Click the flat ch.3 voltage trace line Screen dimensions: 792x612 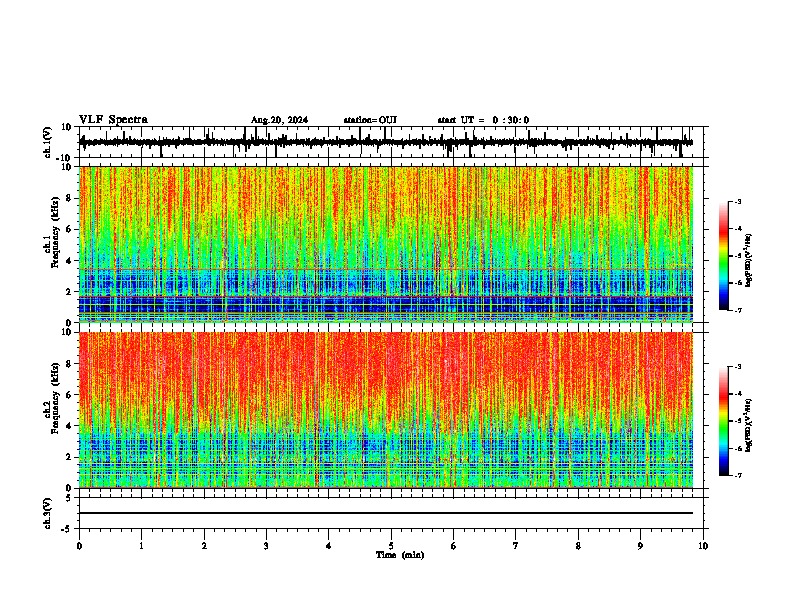pyautogui.click(x=386, y=513)
